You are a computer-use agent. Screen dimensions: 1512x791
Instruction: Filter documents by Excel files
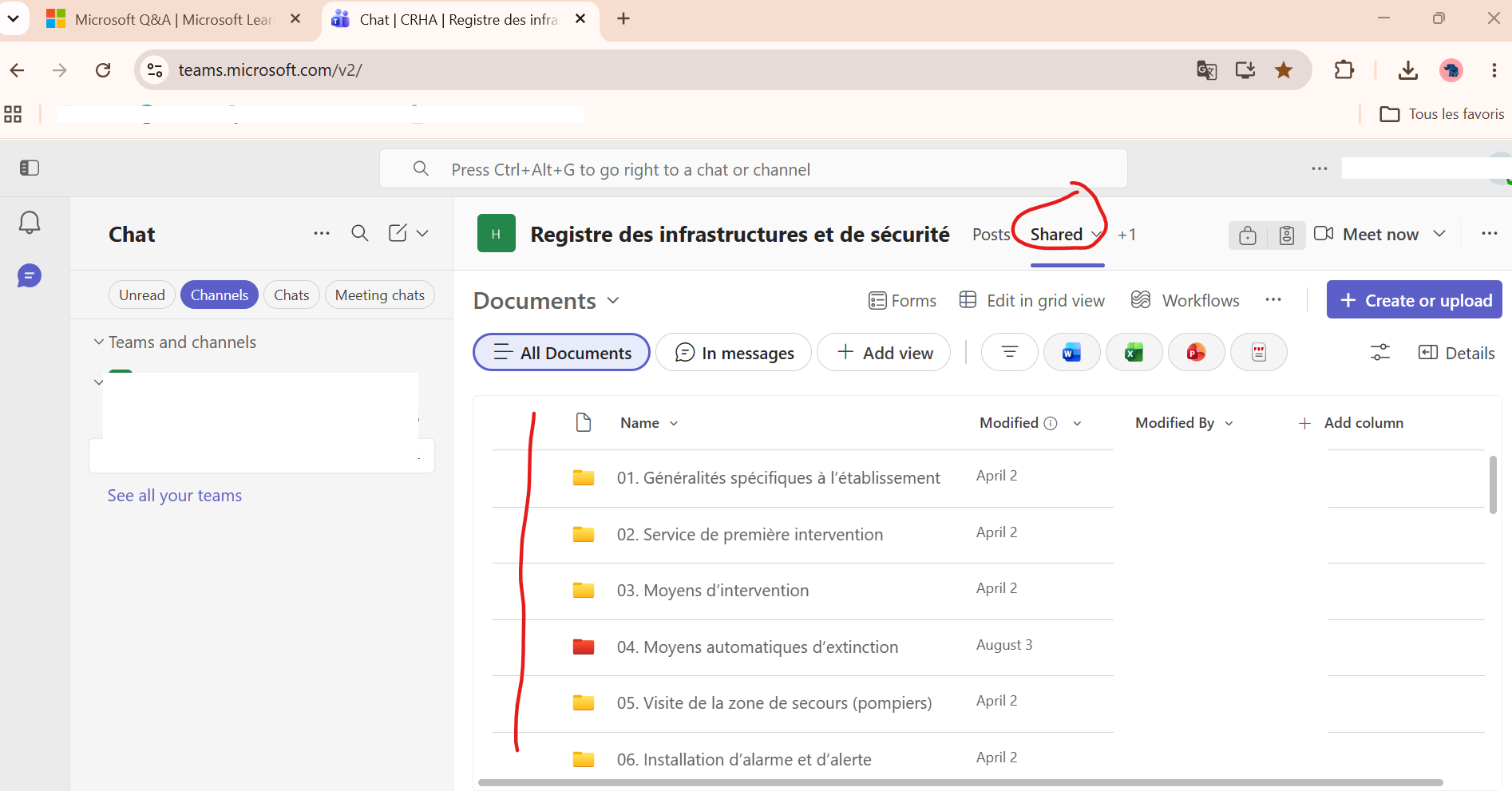[1134, 352]
